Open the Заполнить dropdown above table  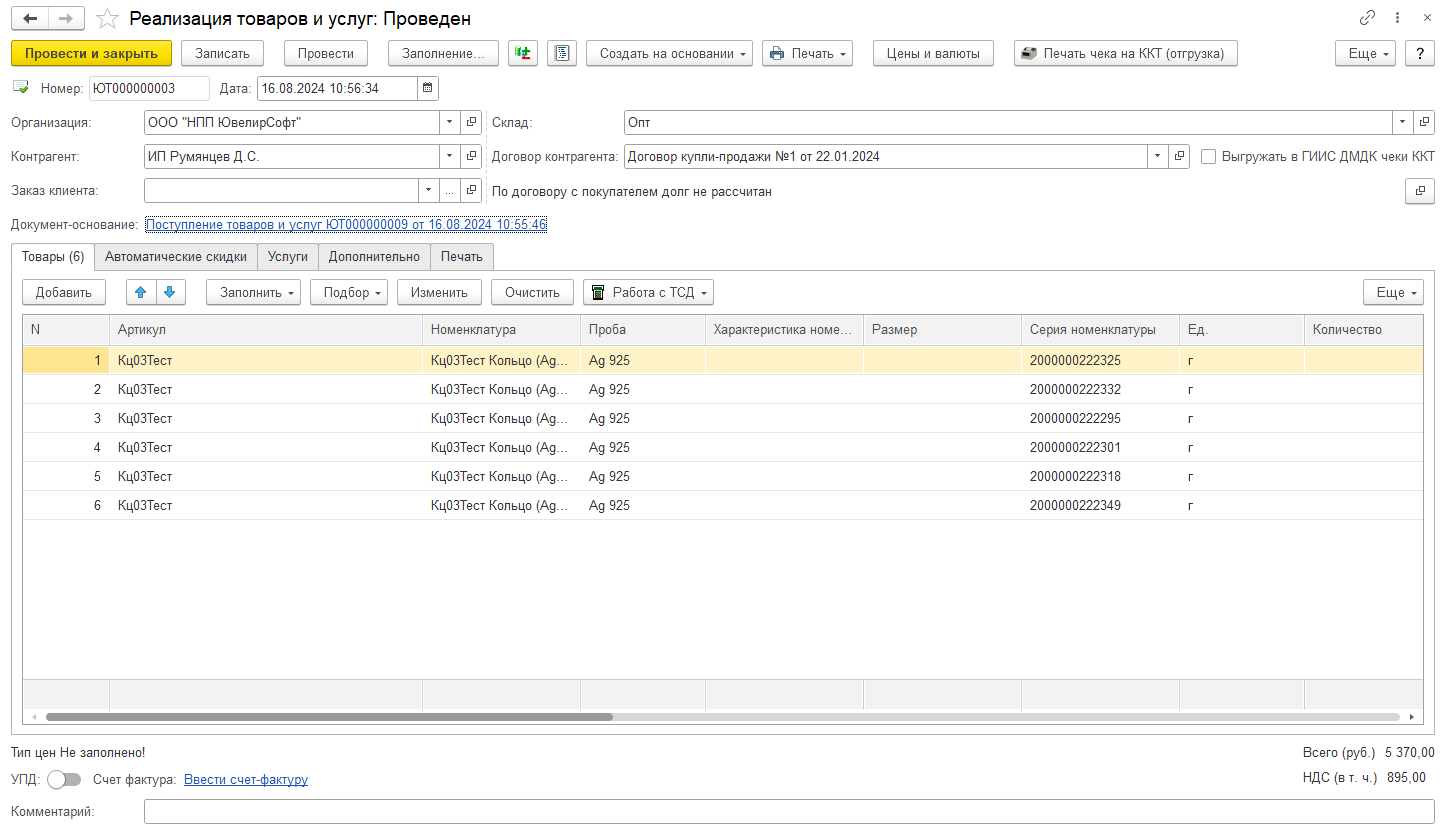click(254, 292)
